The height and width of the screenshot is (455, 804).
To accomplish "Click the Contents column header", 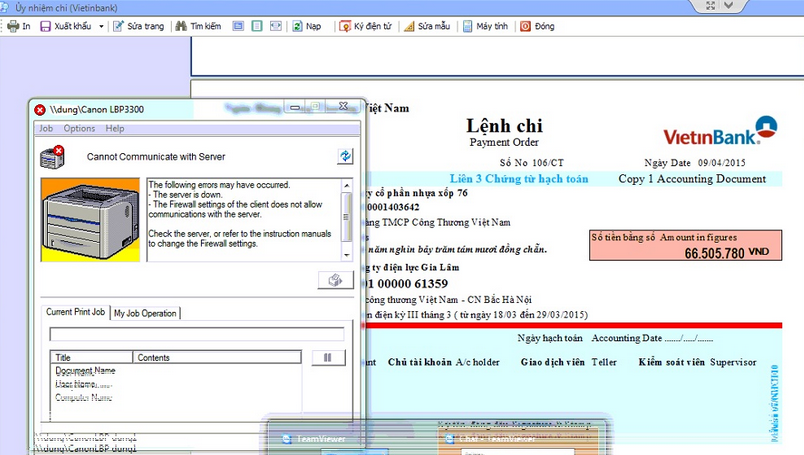I will coord(217,358).
